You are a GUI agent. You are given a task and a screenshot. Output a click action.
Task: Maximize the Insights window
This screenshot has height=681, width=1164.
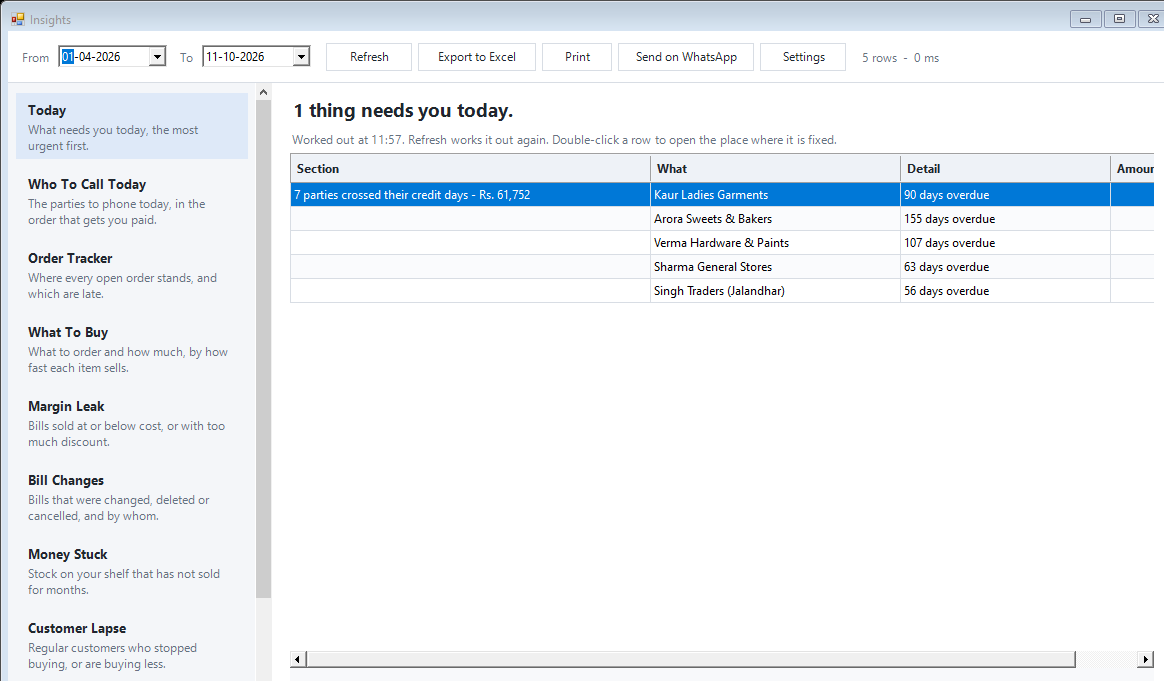click(x=1119, y=19)
